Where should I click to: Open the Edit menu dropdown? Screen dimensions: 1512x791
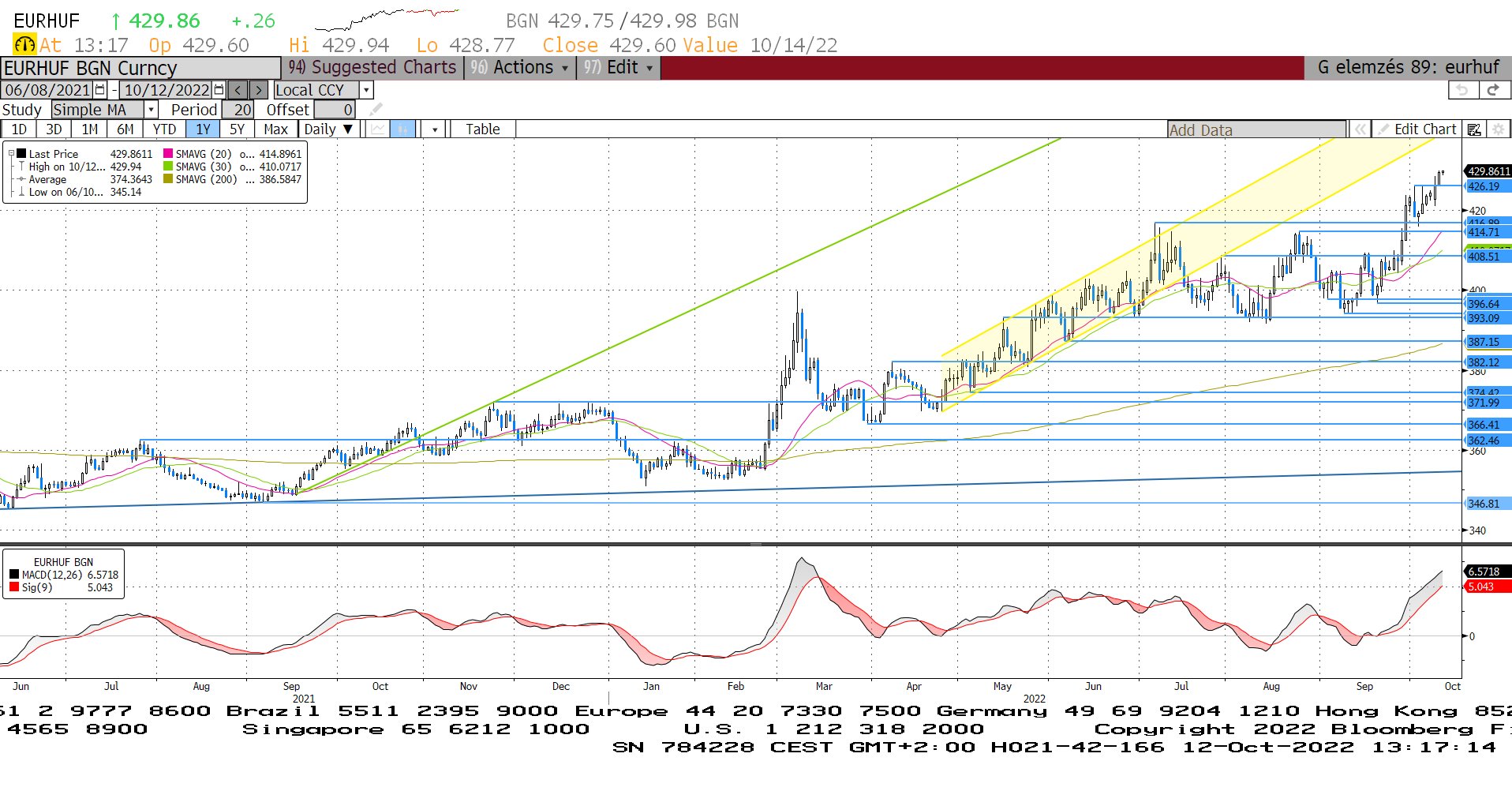[618, 68]
